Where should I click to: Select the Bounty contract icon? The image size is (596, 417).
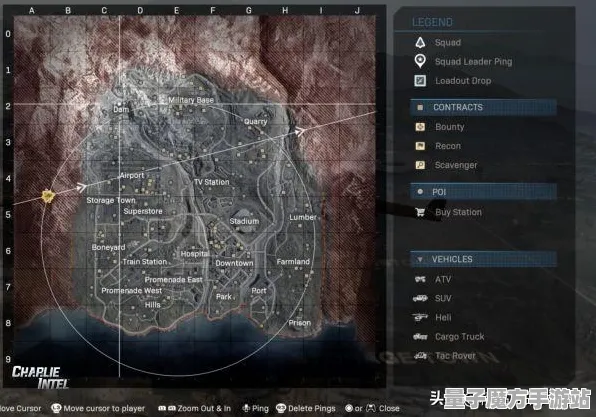[420, 127]
